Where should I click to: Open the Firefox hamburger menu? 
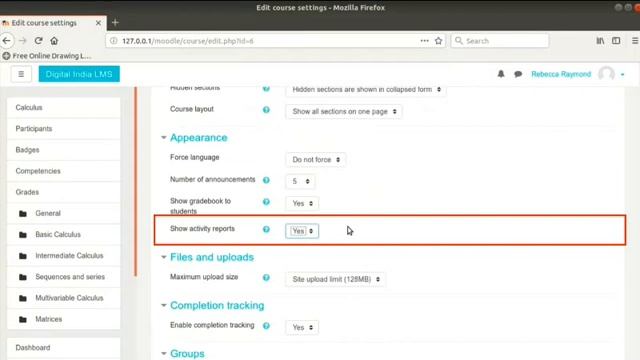[x=635, y=41]
